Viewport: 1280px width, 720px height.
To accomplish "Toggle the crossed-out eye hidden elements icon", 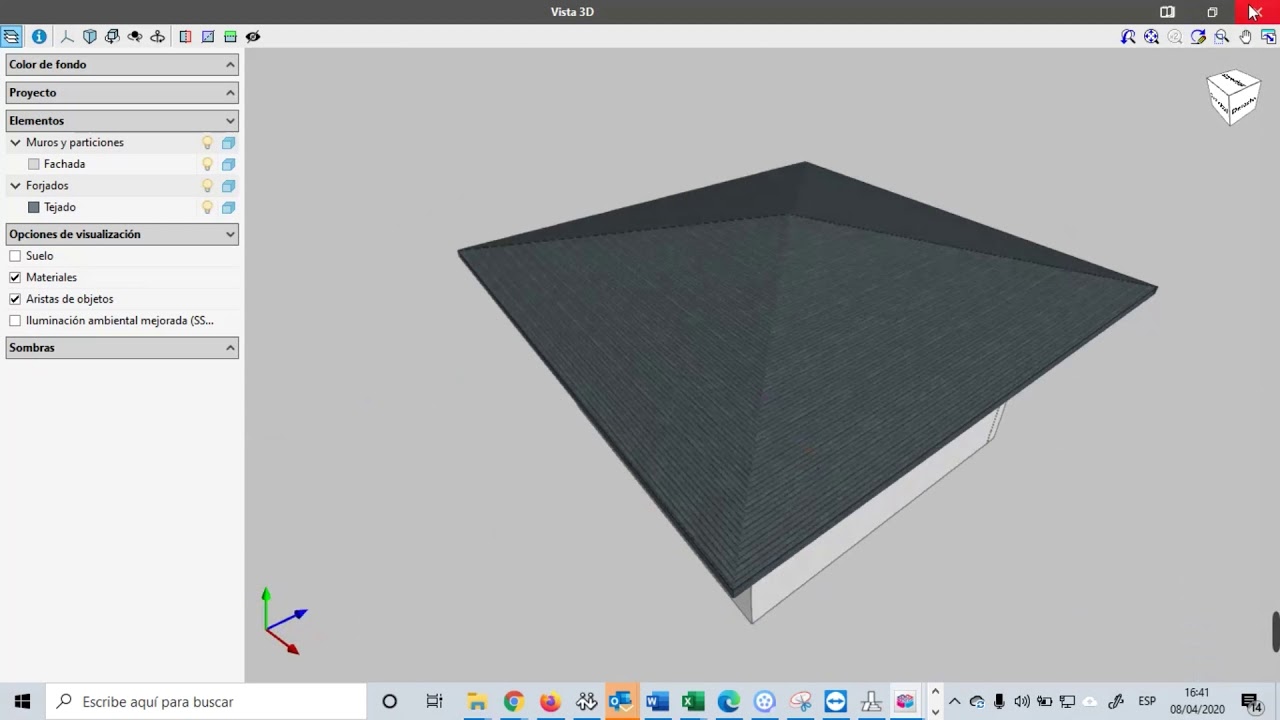I will (253, 36).
